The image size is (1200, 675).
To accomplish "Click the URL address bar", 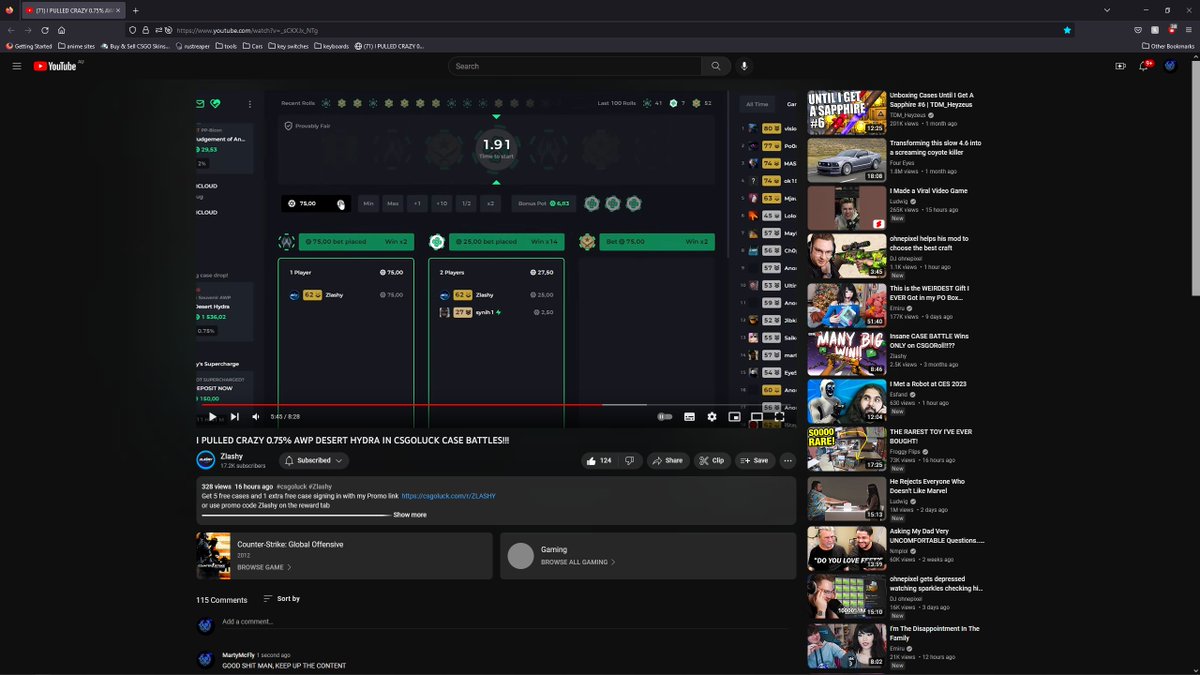I will click(x=600, y=30).
